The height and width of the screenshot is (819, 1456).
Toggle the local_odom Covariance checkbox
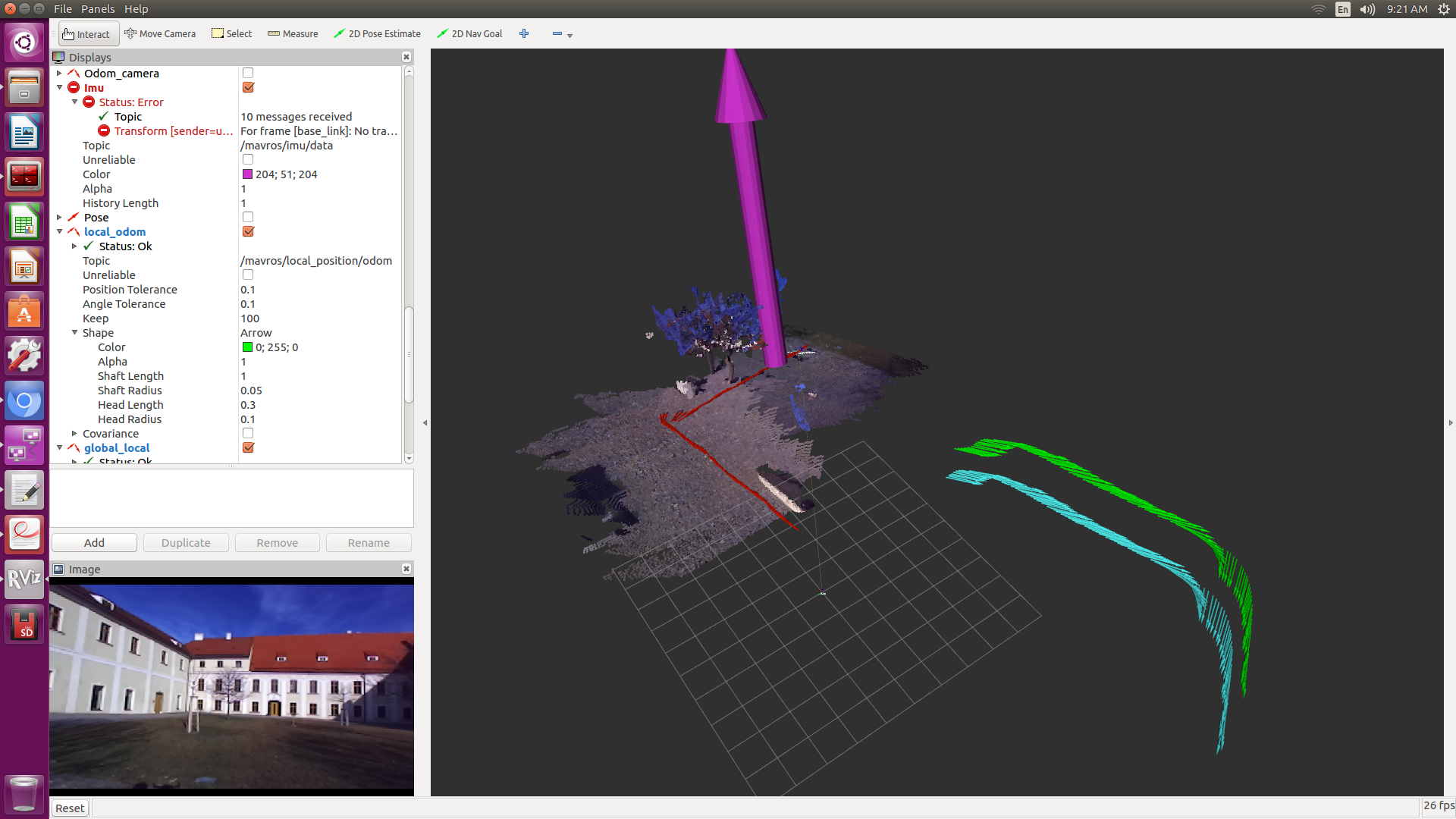click(248, 434)
